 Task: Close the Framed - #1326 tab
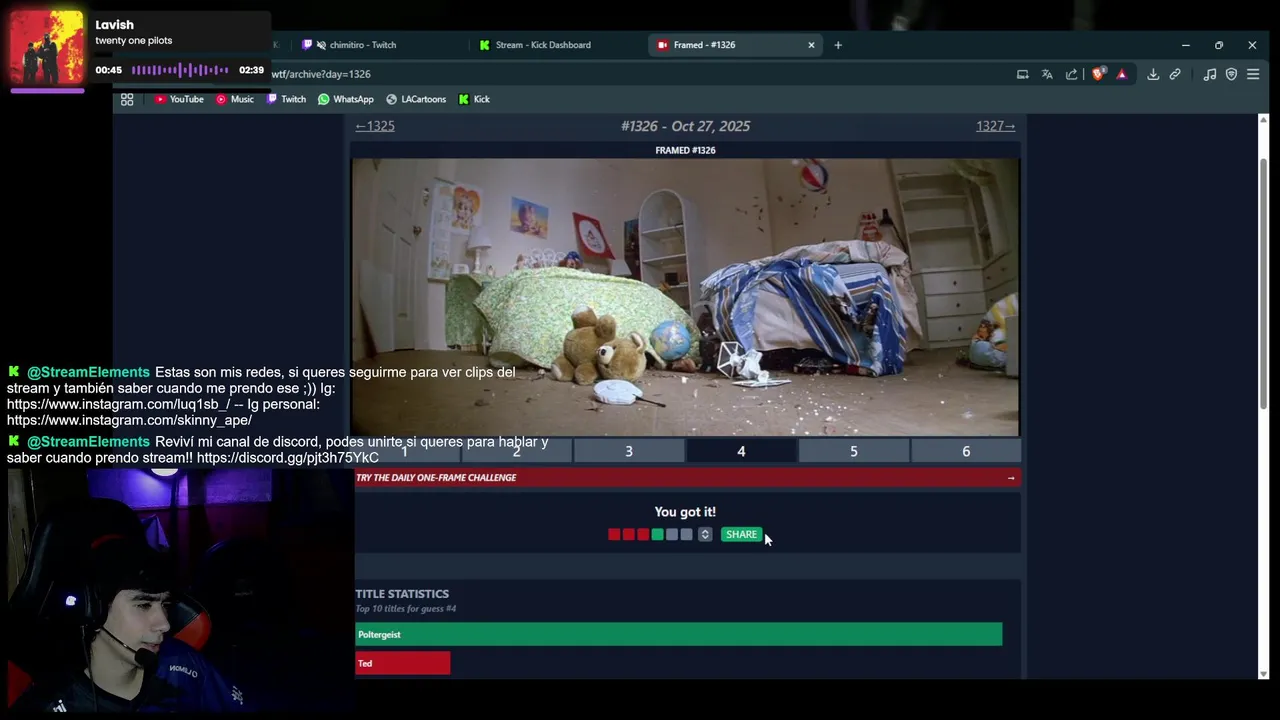[811, 45]
